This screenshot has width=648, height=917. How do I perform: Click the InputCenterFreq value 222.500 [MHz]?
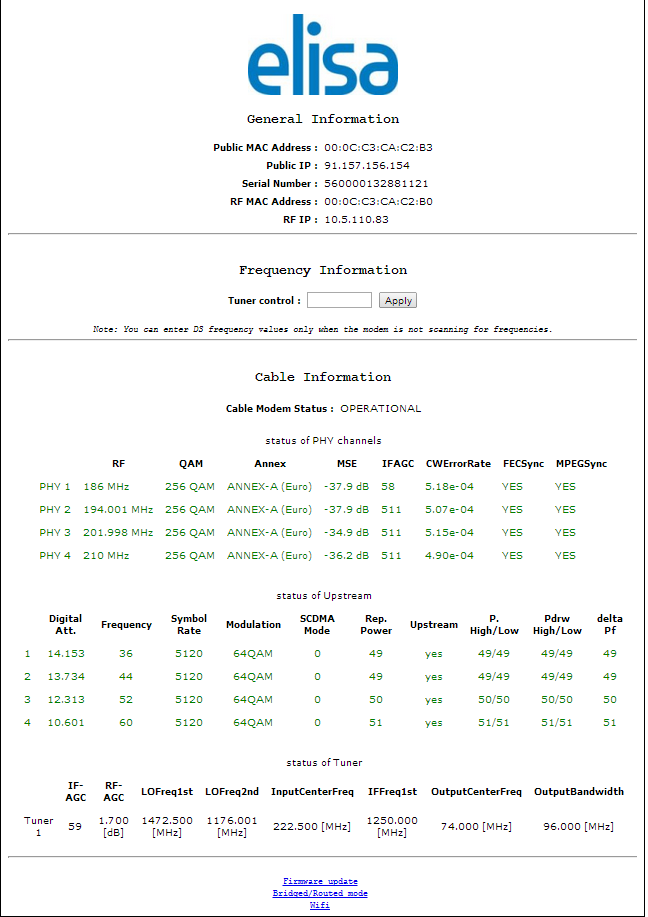(x=312, y=826)
